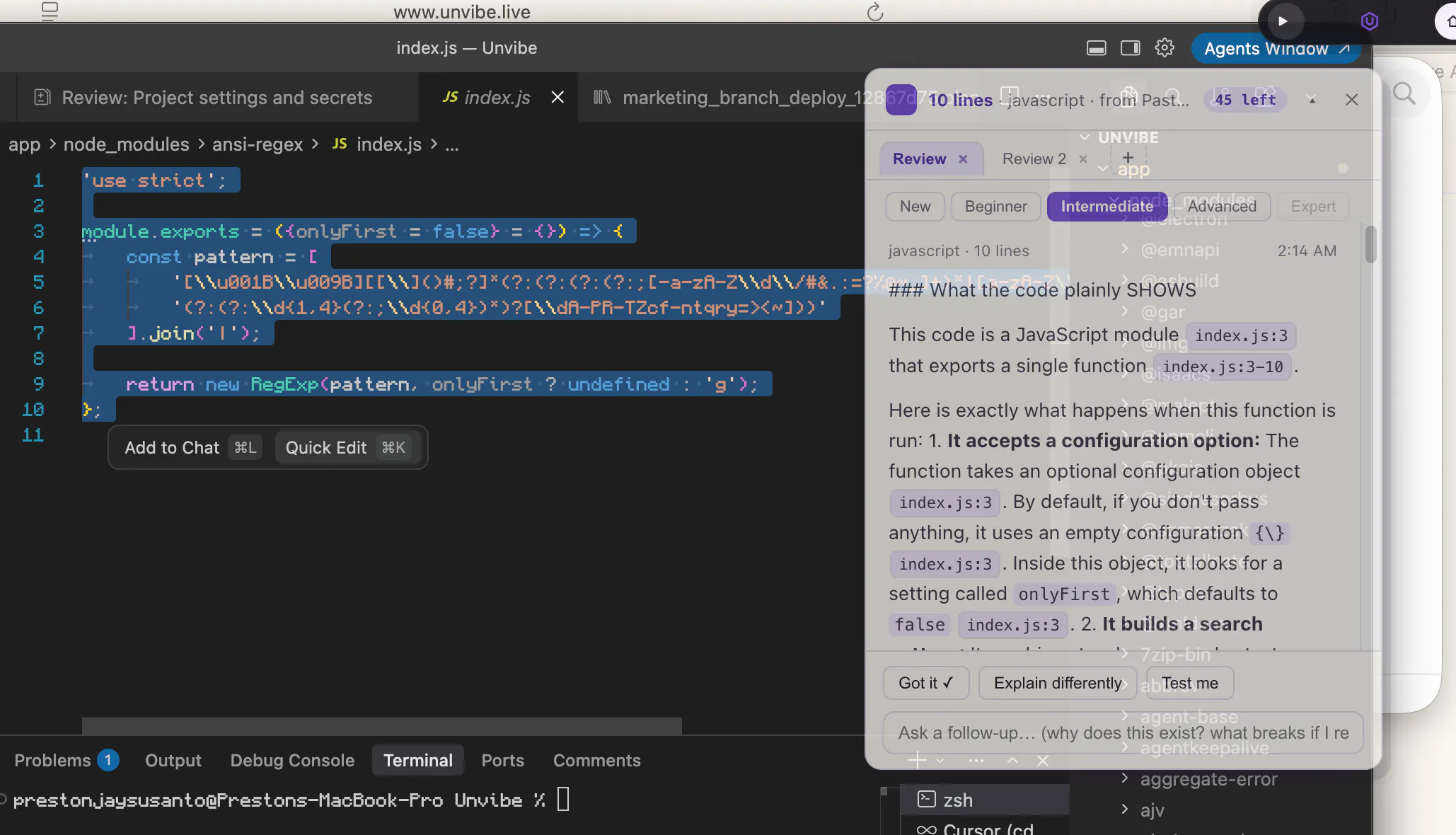1456x835 pixels.
Task: Click Explain differently button
Action: pos(1058,683)
